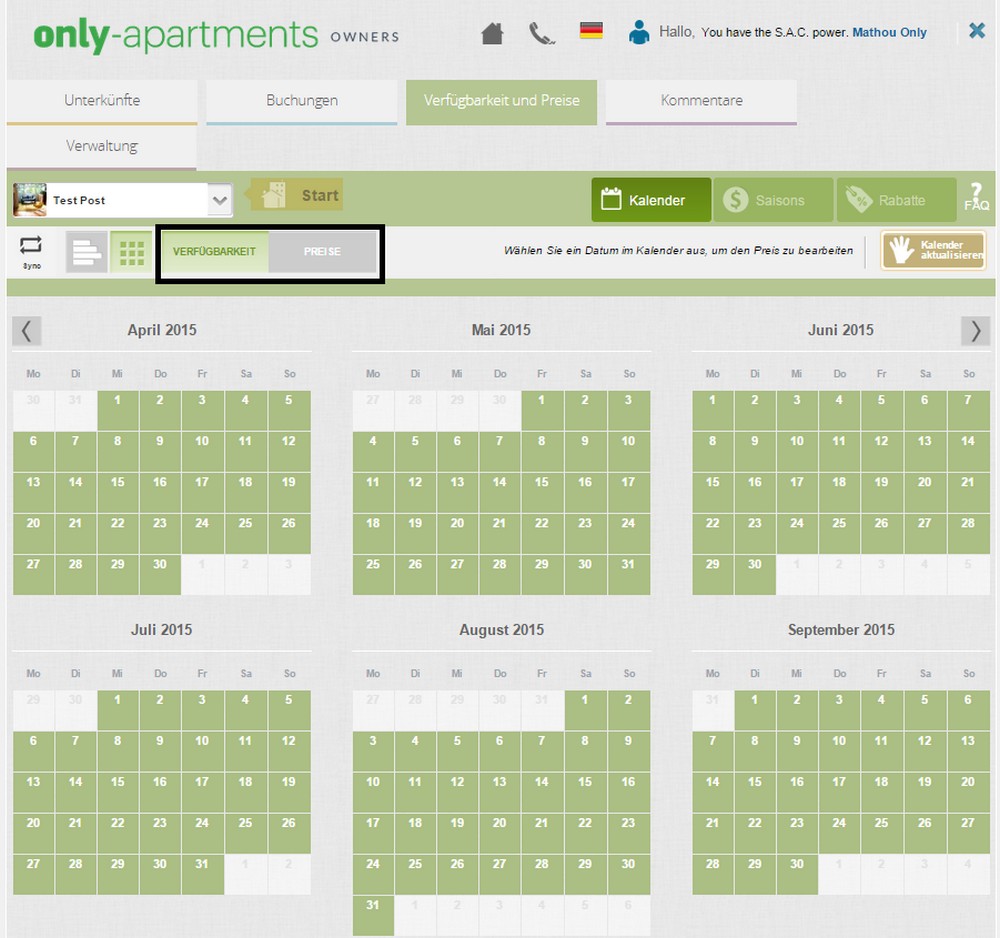The width and height of the screenshot is (1000, 938).
Task: Click the phone contact icon
Action: coord(541,33)
